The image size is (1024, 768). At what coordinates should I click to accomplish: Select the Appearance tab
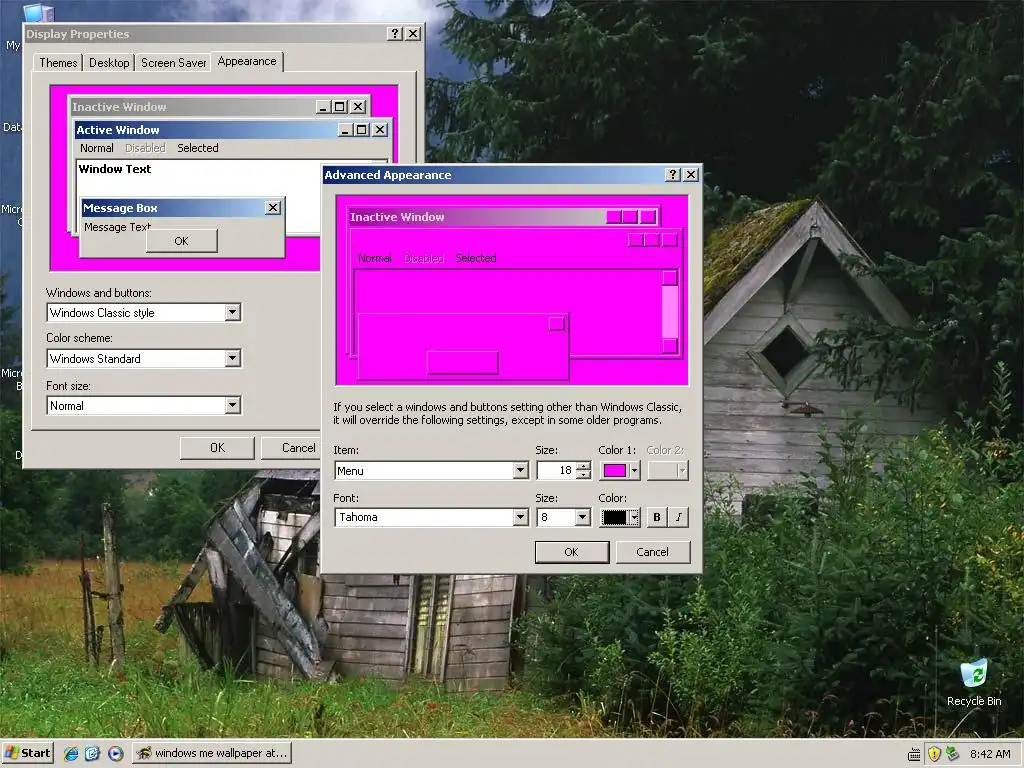247,61
